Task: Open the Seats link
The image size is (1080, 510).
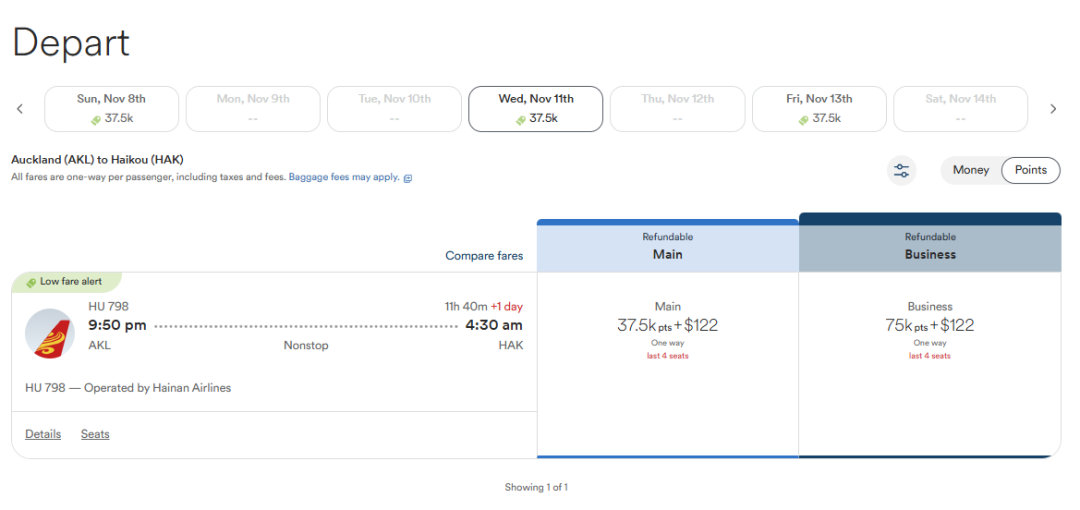Action: [95, 434]
